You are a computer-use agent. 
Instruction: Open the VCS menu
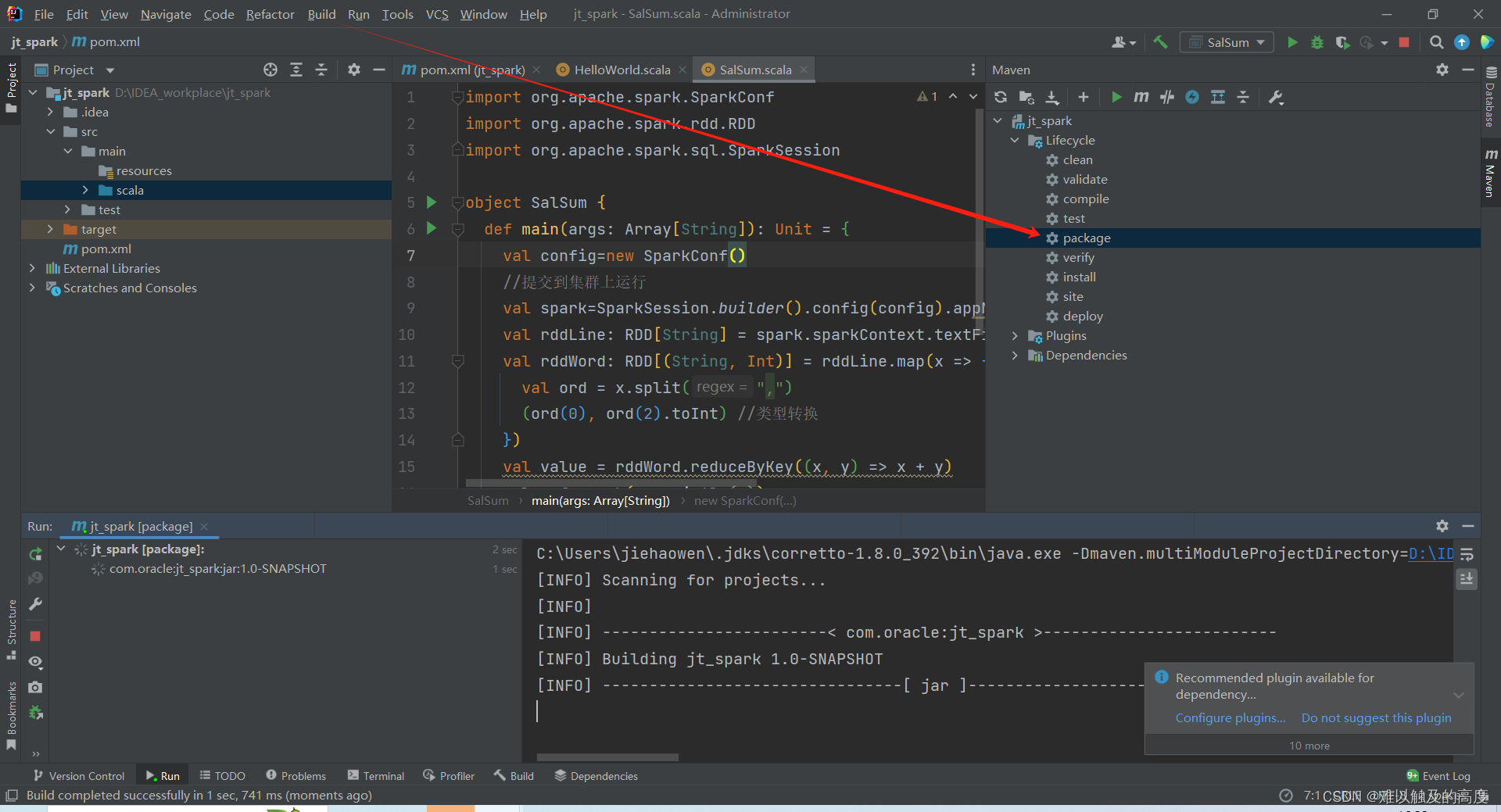coord(437,14)
